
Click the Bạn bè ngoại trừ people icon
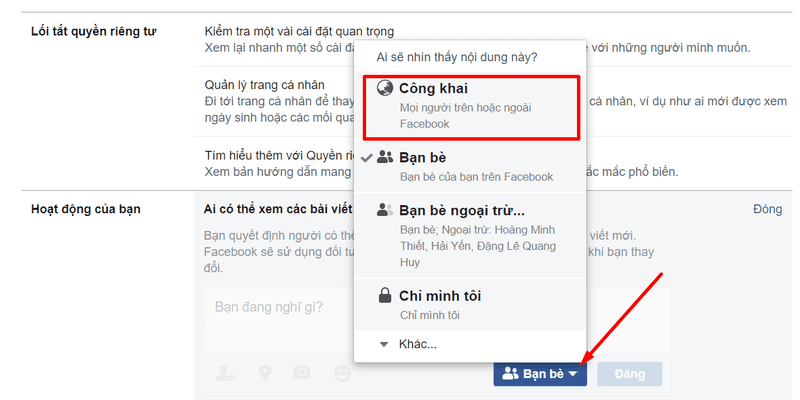[385, 209]
